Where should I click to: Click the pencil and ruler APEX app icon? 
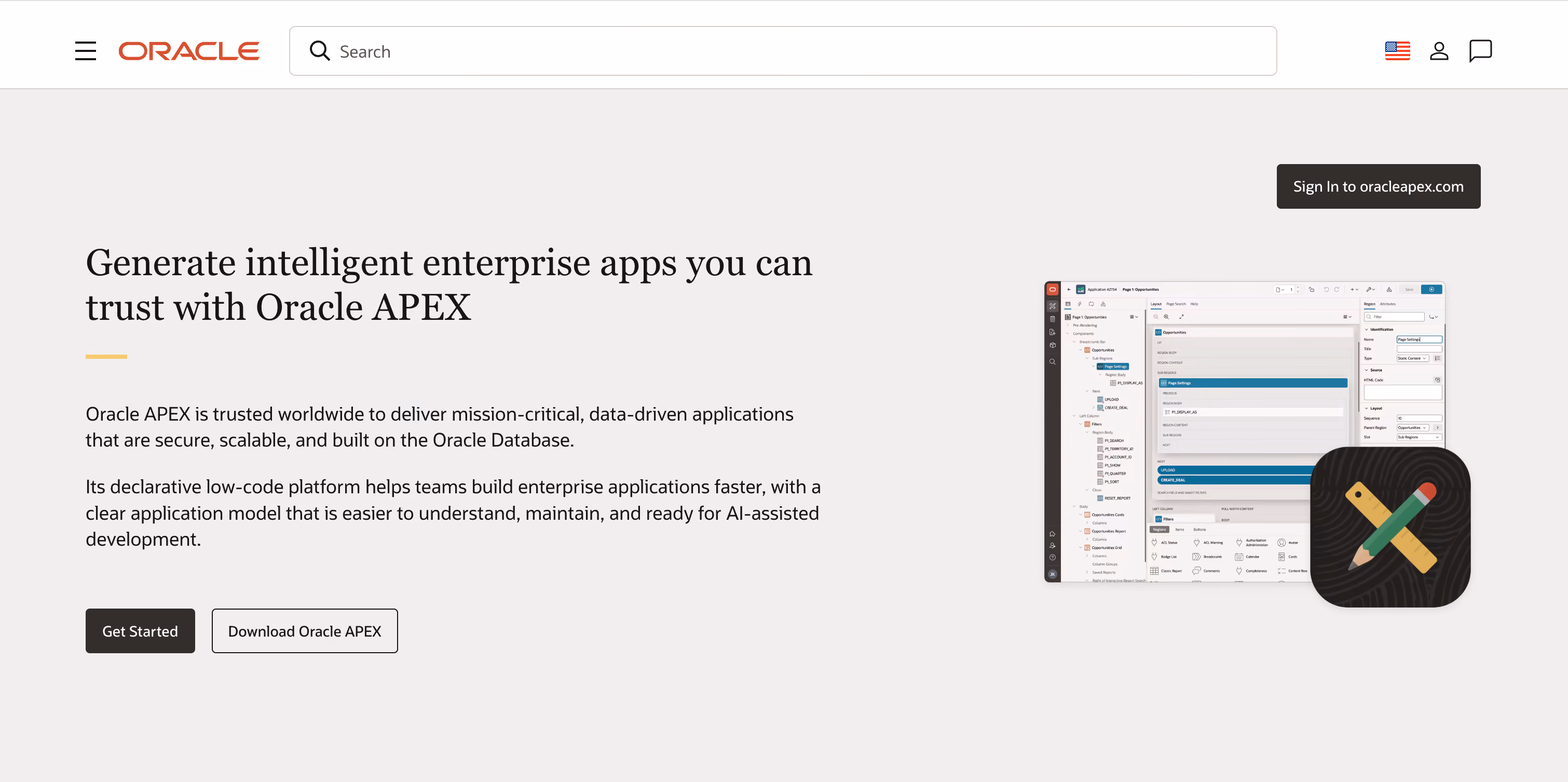click(1390, 527)
